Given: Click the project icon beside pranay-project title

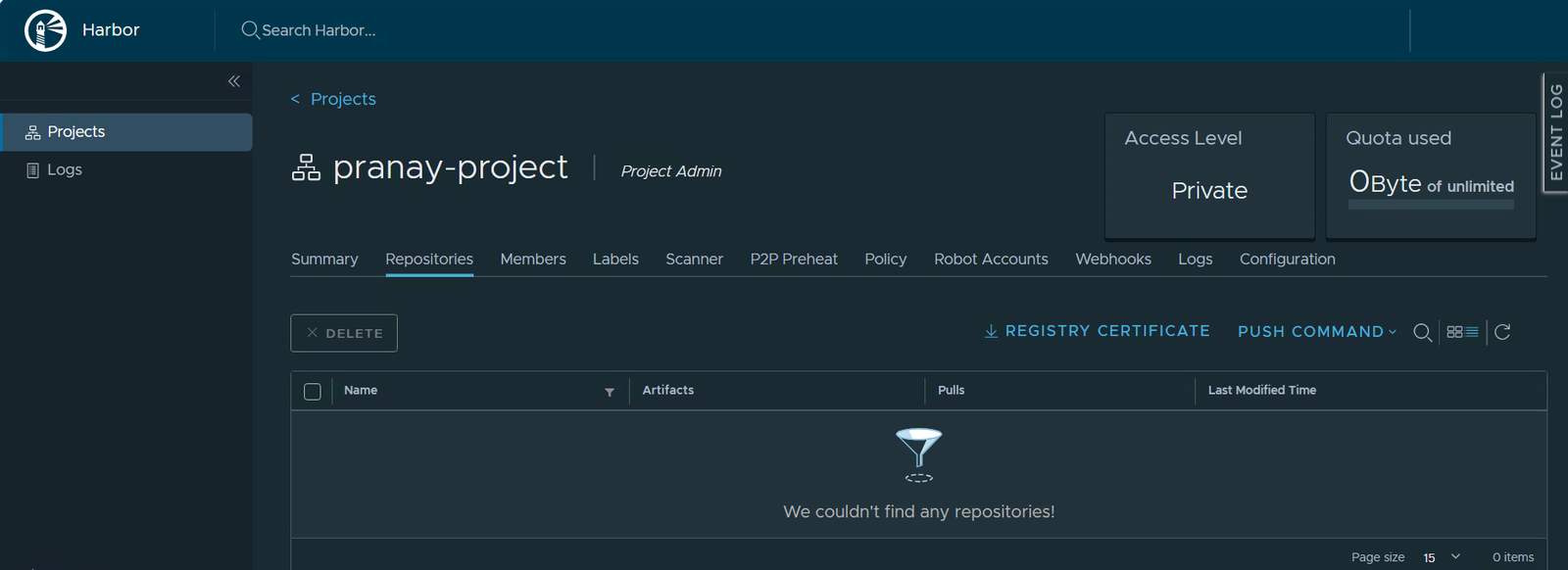Looking at the screenshot, I should [x=306, y=167].
